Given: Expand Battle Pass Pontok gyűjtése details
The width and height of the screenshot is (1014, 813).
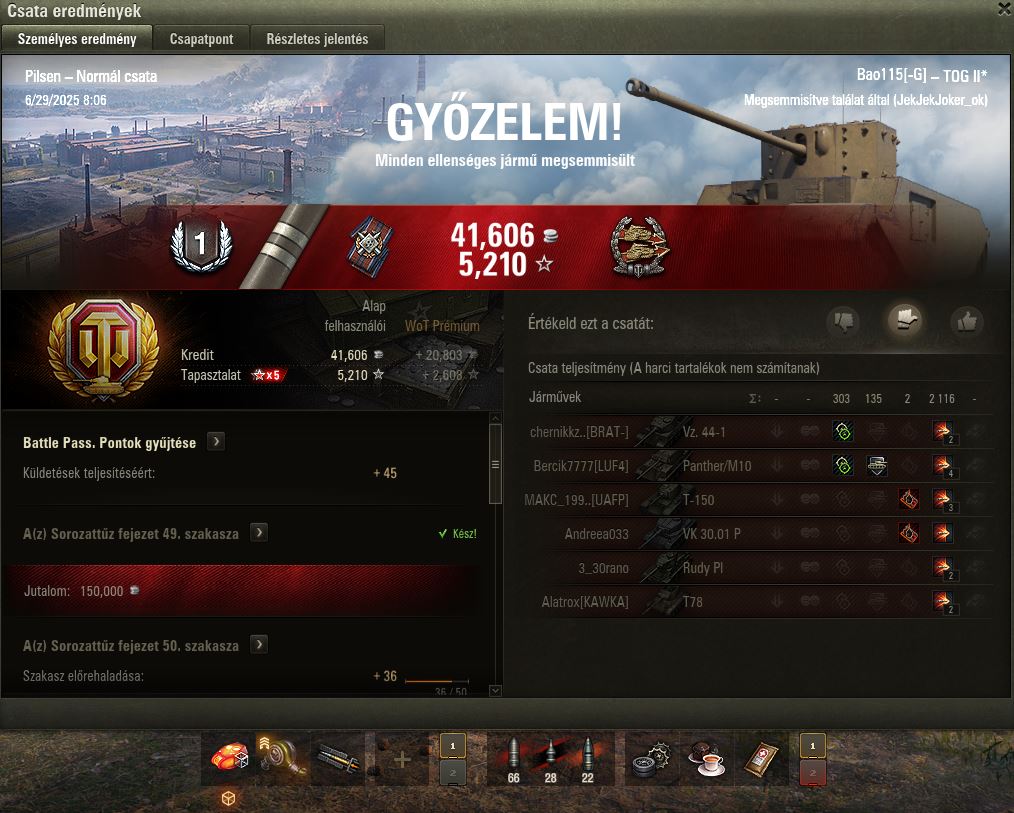Looking at the screenshot, I should coord(216,442).
